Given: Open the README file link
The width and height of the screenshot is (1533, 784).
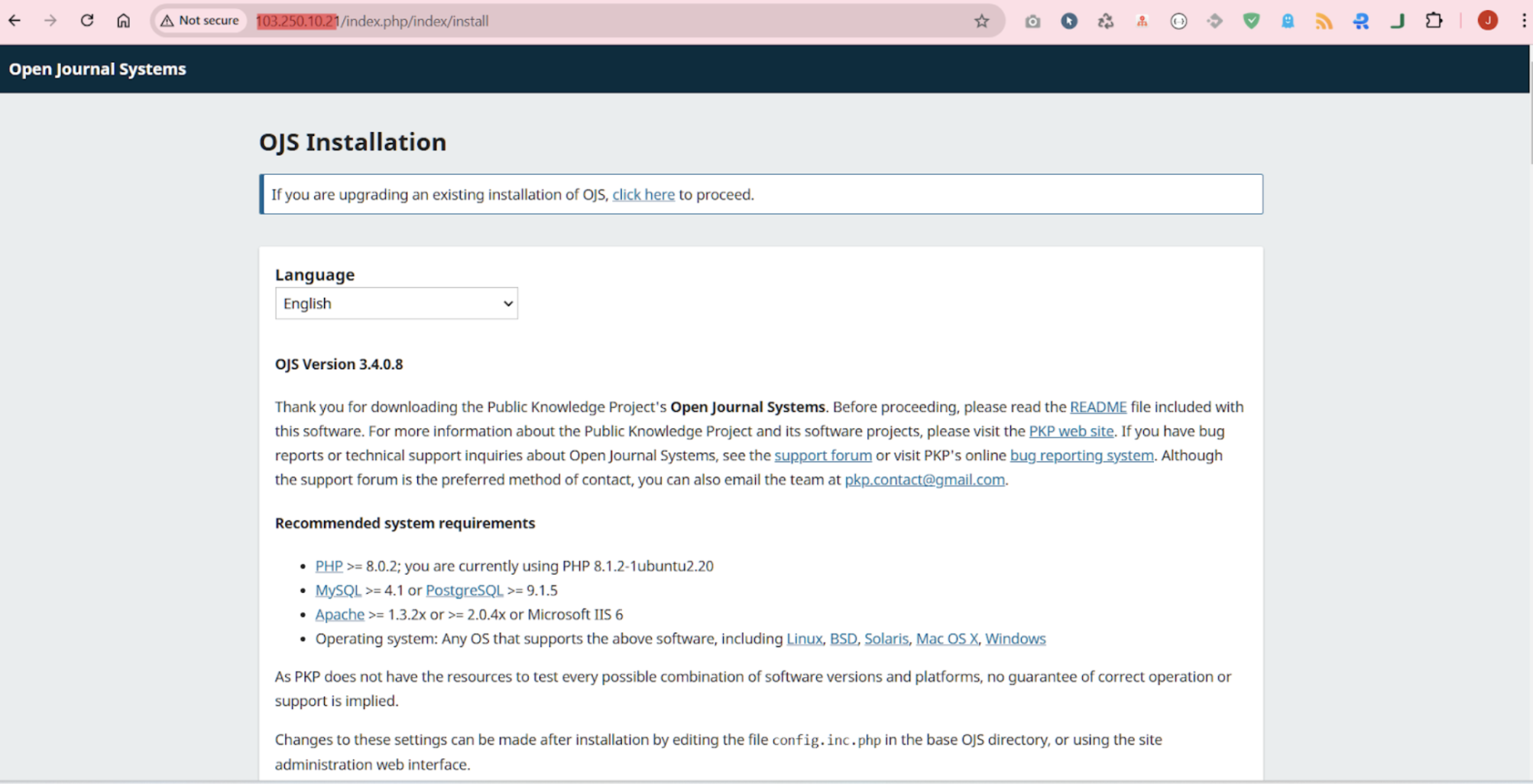Looking at the screenshot, I should pyautogui.click(x=1098, y=407).
